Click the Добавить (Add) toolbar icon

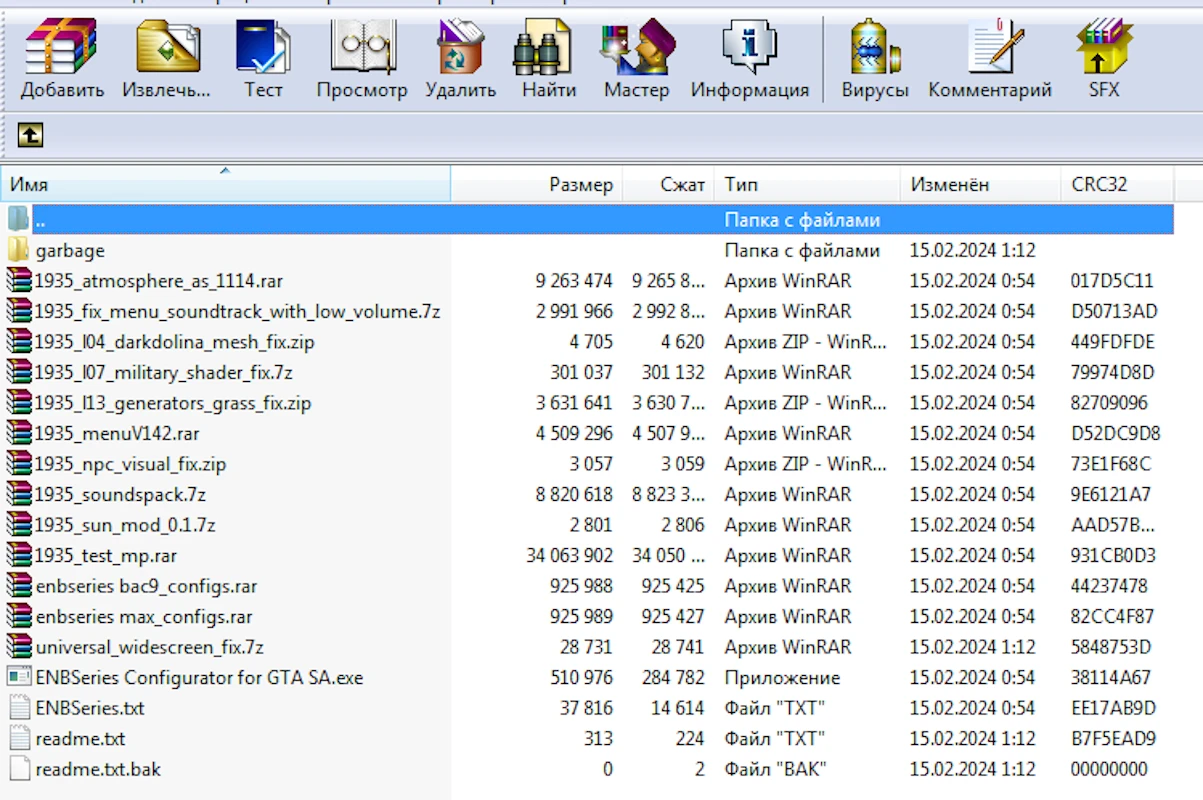pos(62,50)
